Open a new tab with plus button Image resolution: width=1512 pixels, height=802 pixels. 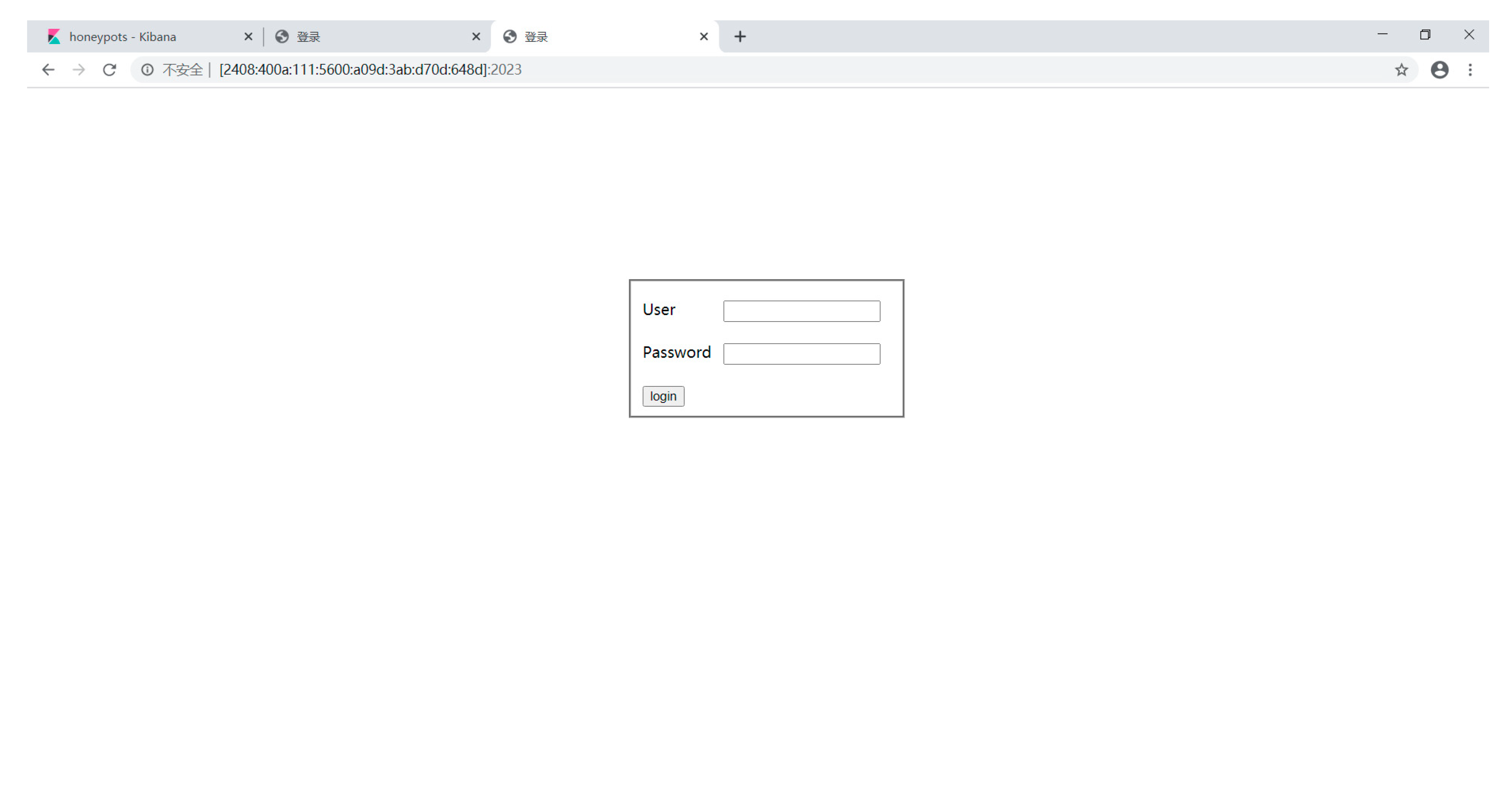(x=740, y=36)
